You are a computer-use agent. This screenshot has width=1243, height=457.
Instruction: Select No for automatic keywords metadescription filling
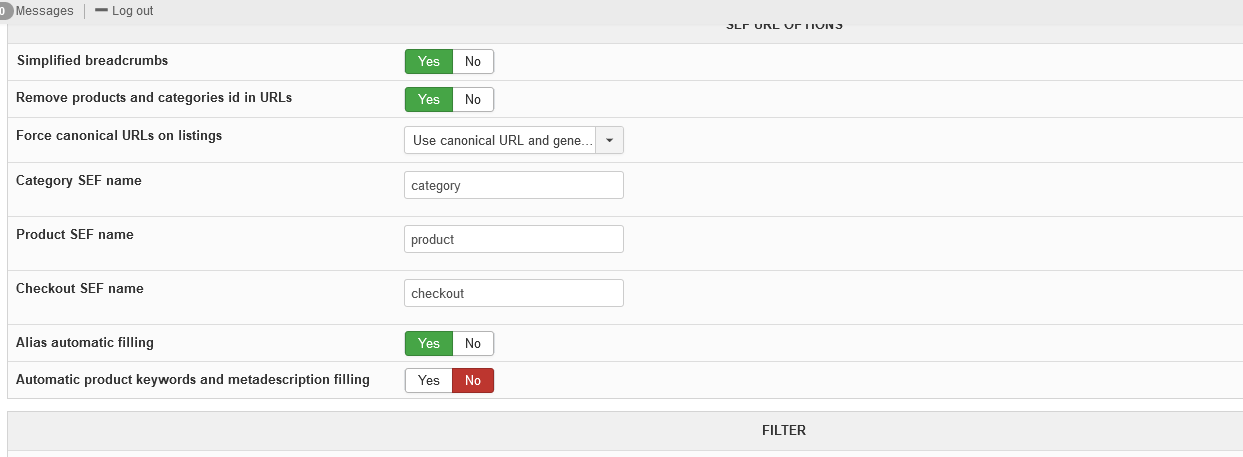tap(473, 381)
